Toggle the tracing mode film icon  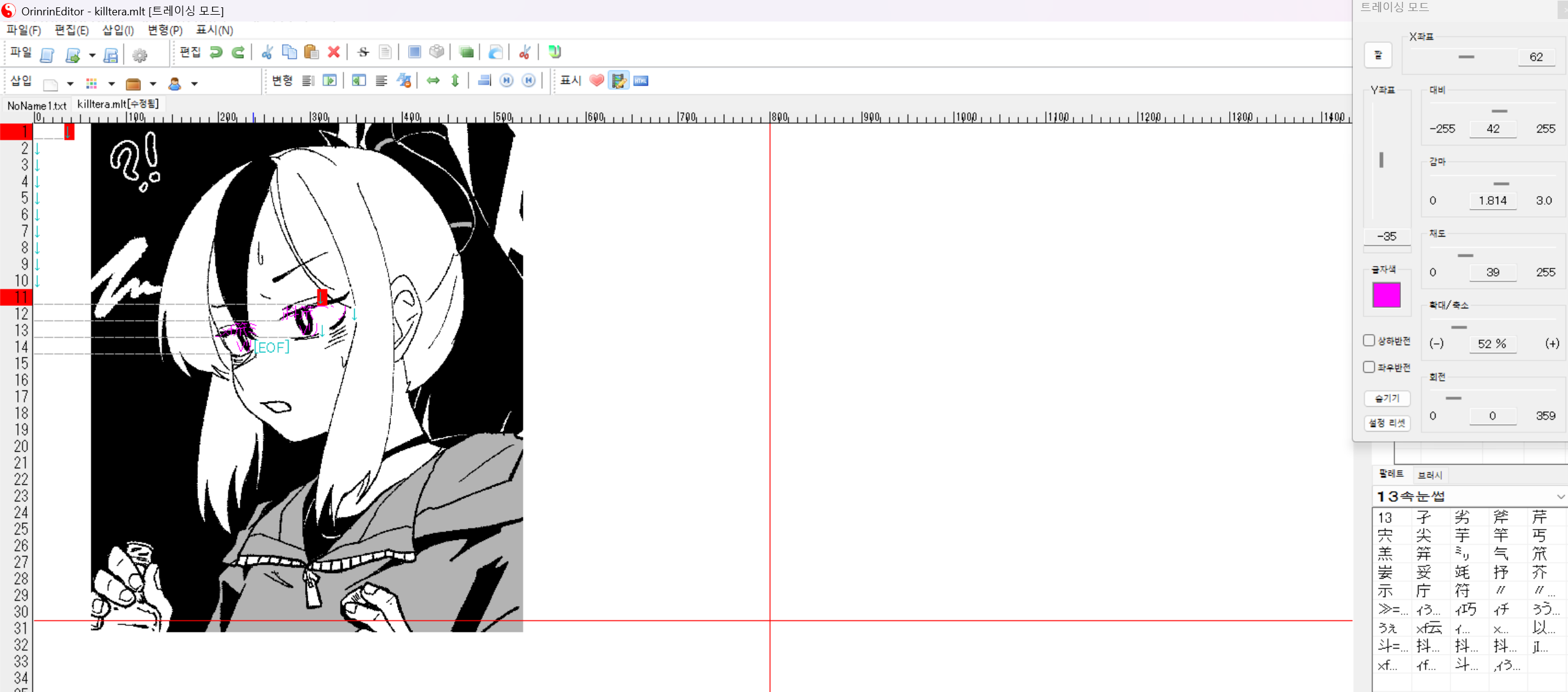pos(619,81)
